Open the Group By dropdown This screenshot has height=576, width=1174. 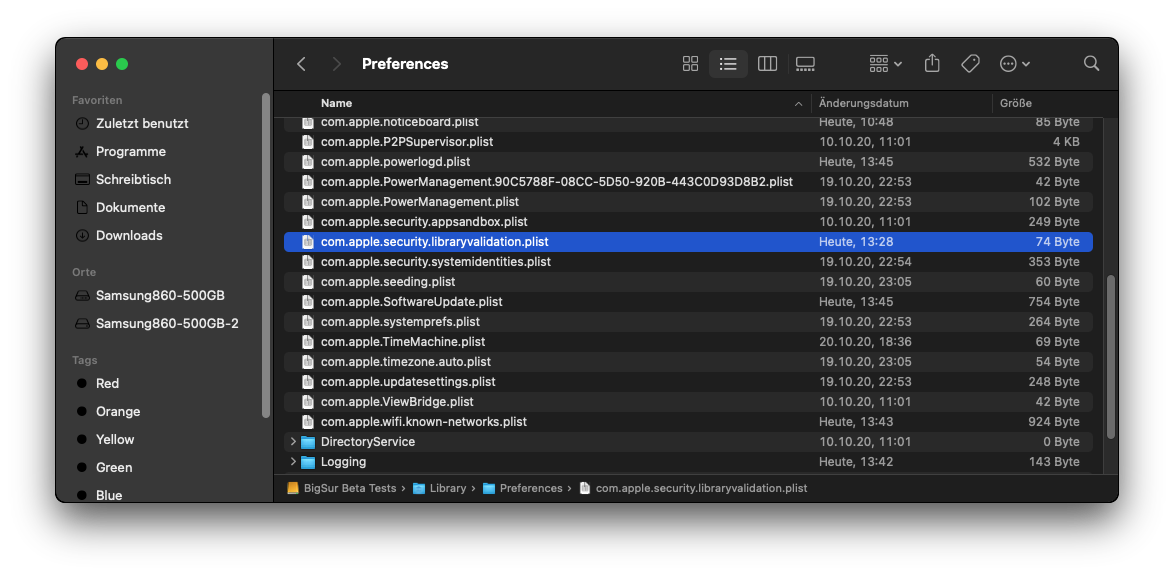tap(885, 64)
